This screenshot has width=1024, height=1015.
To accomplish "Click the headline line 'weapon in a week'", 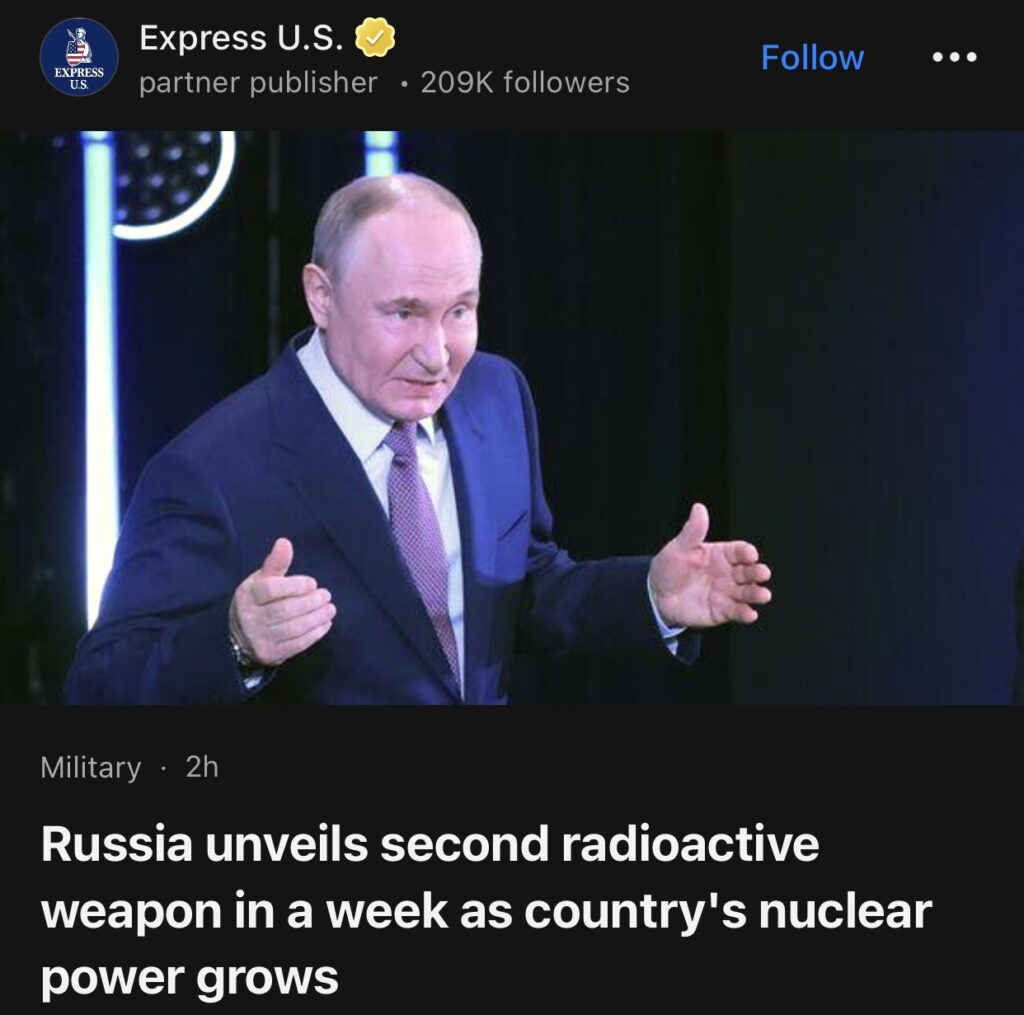I will tap(244, 912).
